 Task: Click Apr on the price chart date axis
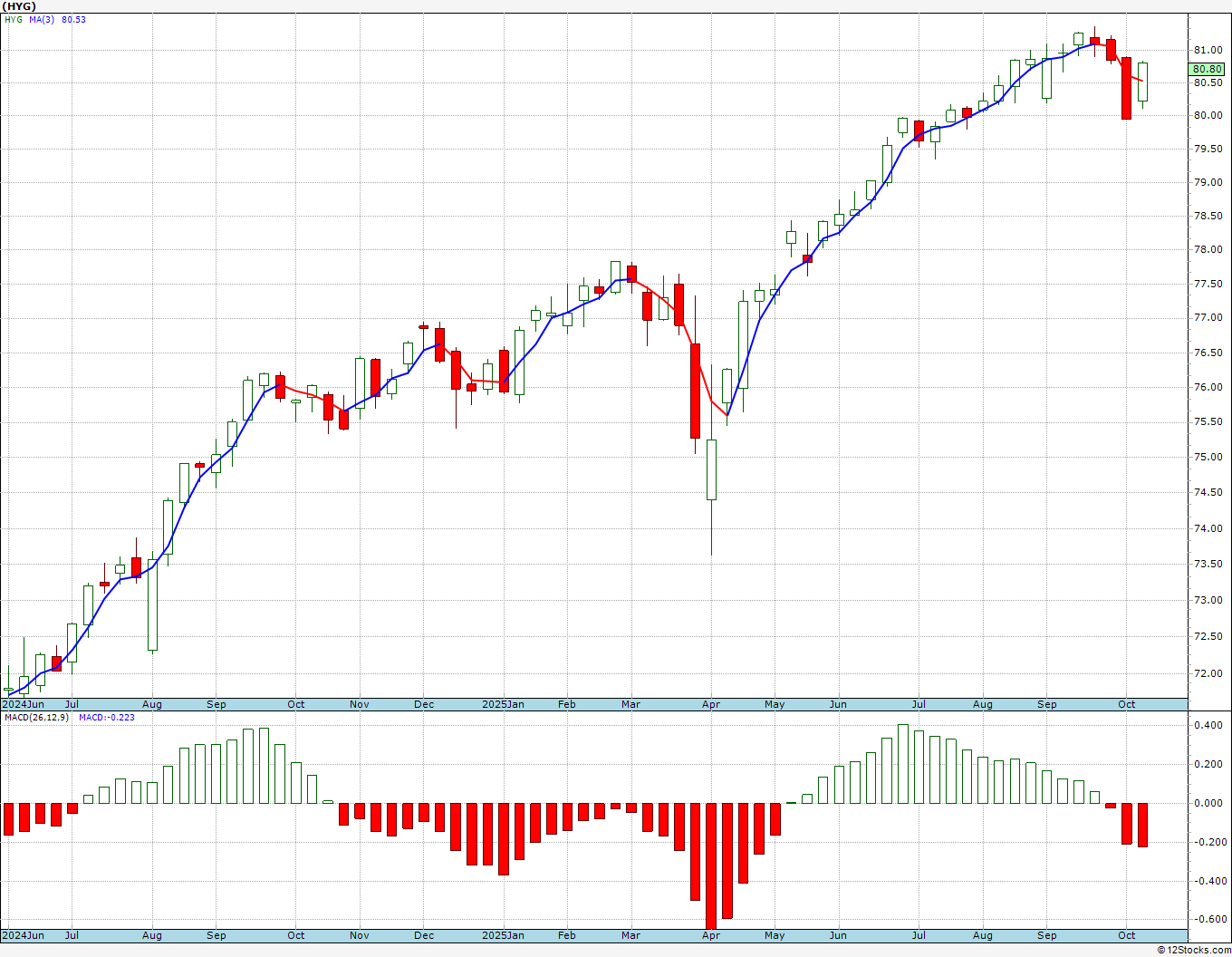click(x=711, y=704)
